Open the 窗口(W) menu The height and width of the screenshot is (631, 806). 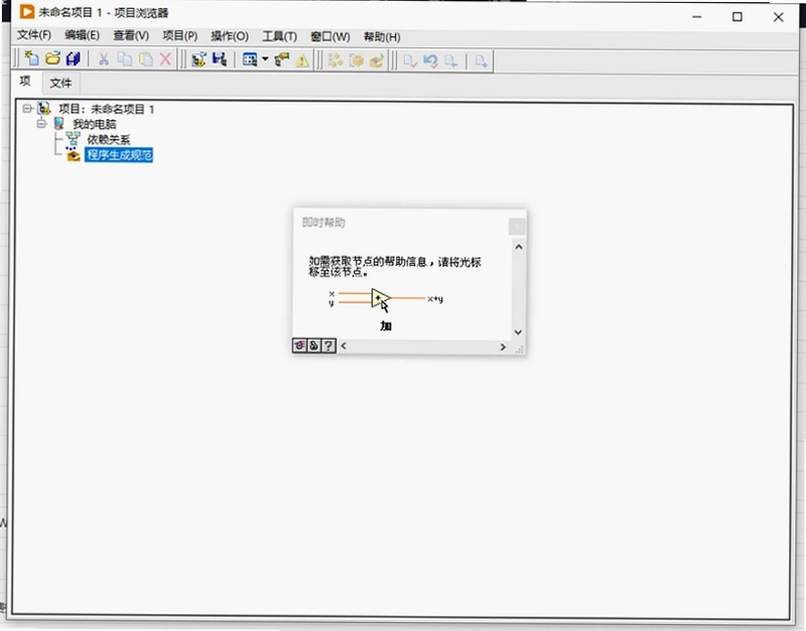point(331,36)
